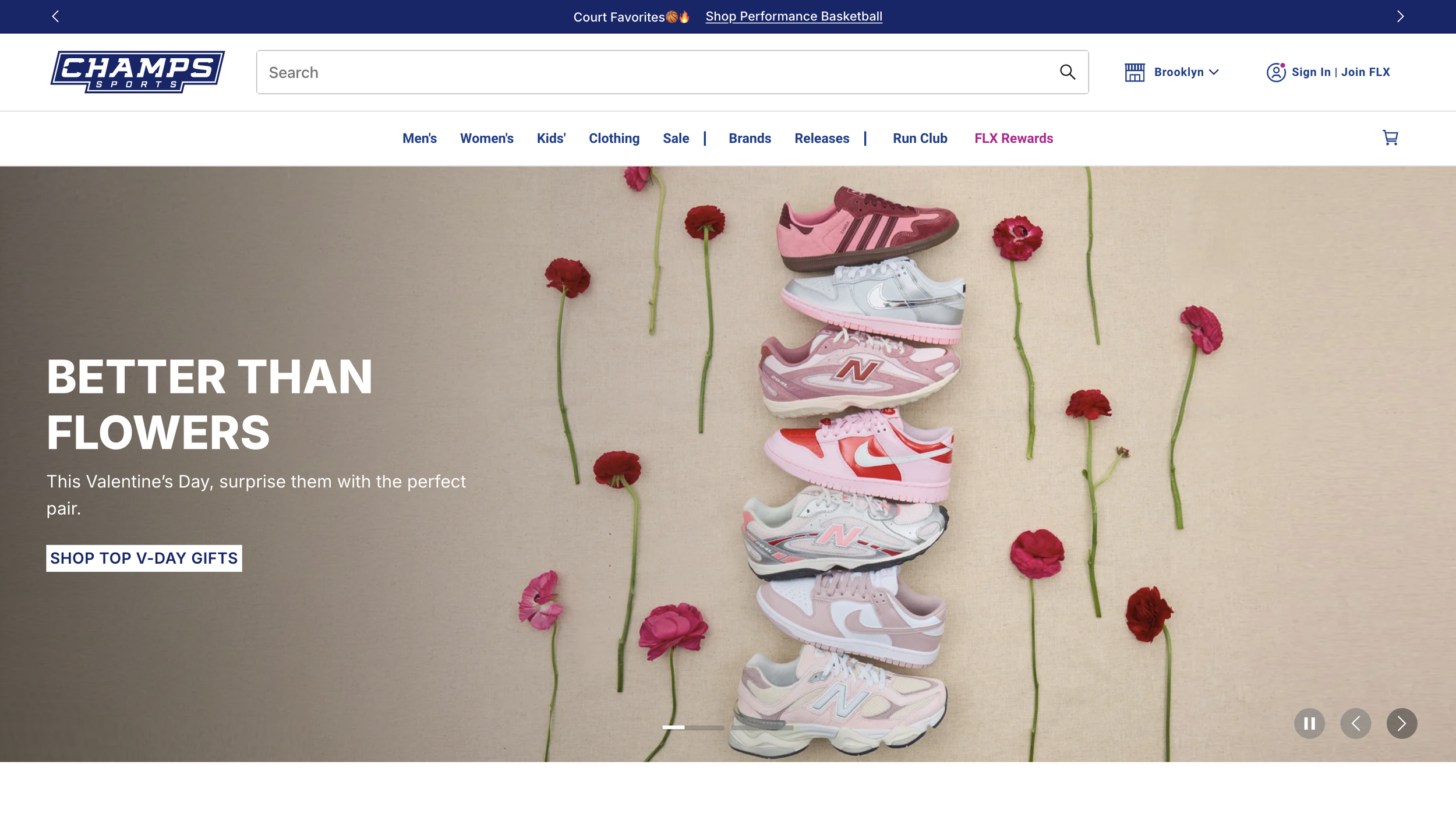Pause the hero carousel autoplay
The height and width of the screenshot is (824, 1456).
coord(1309,723)
